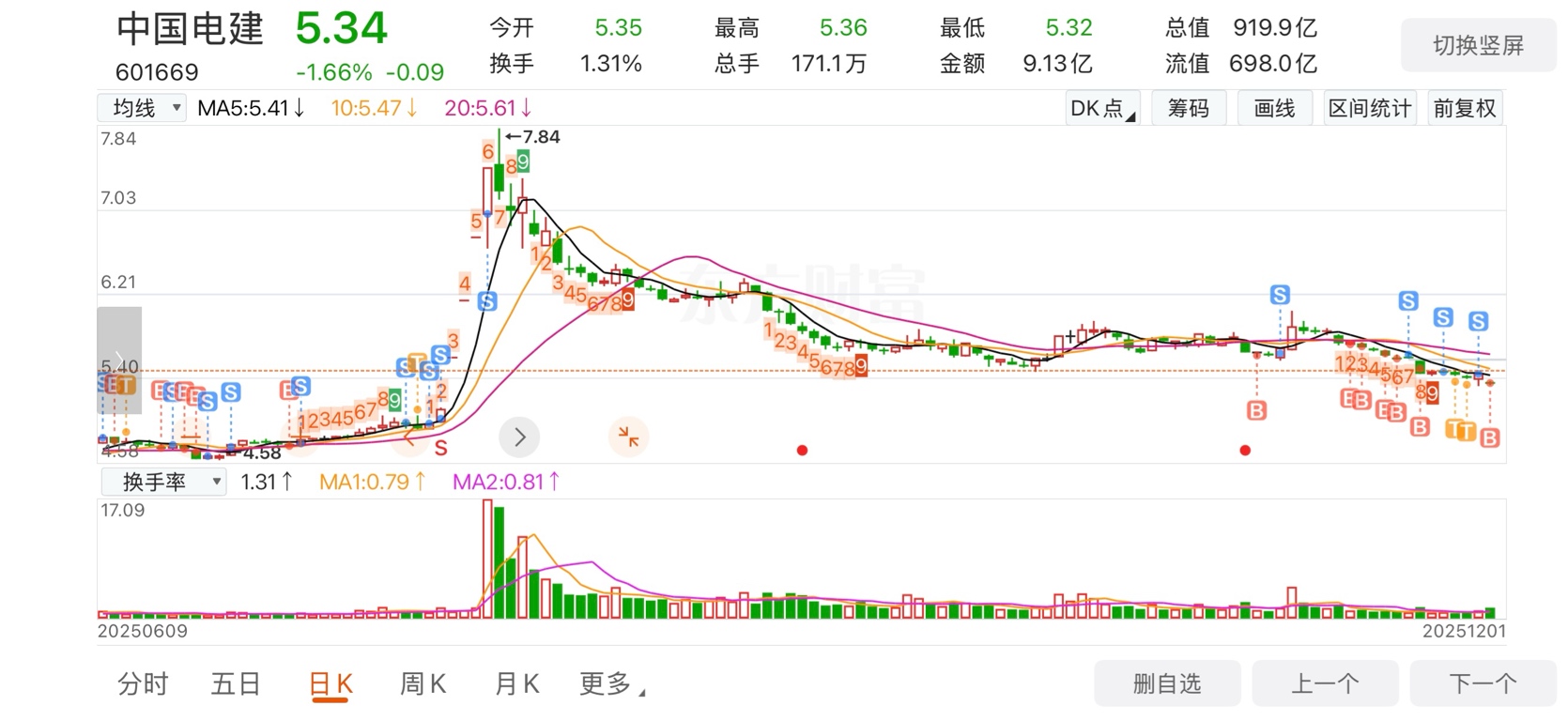Click the -1.66% change percentage
The width and height of the screenshot is (1568, 721).
(x=333, y=72)
